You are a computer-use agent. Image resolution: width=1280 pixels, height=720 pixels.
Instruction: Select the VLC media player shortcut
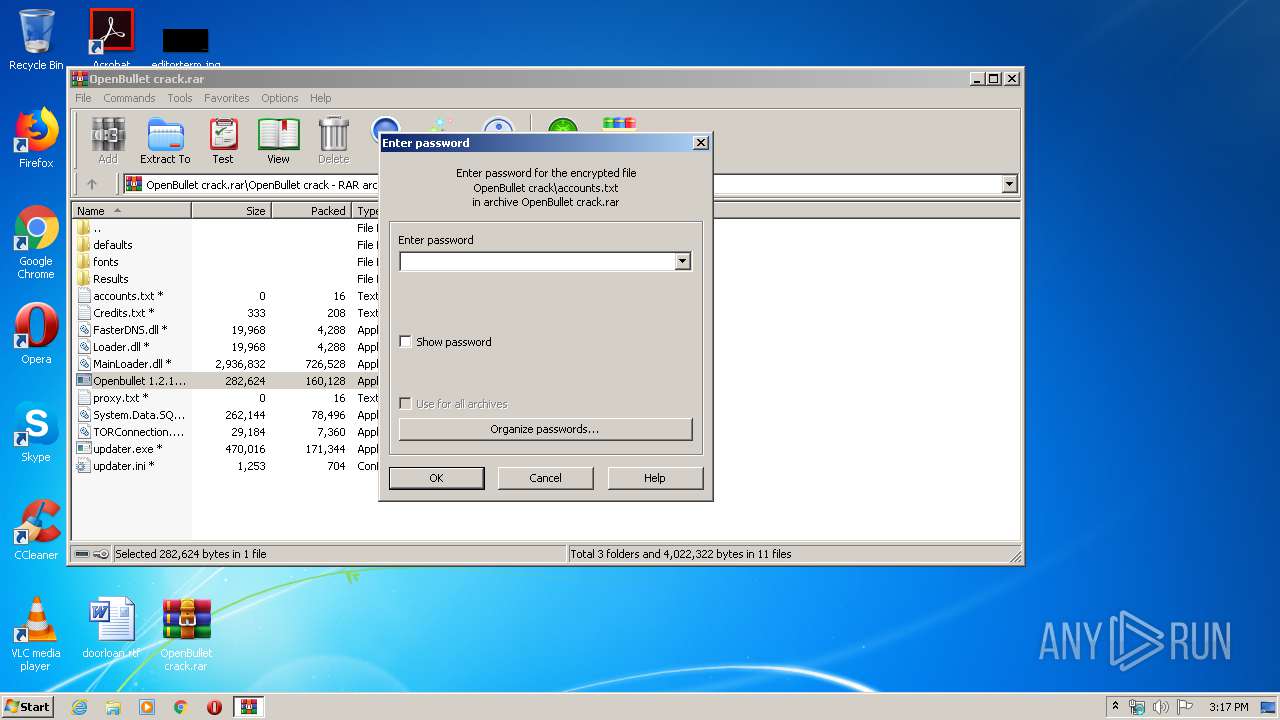point(36,634)
